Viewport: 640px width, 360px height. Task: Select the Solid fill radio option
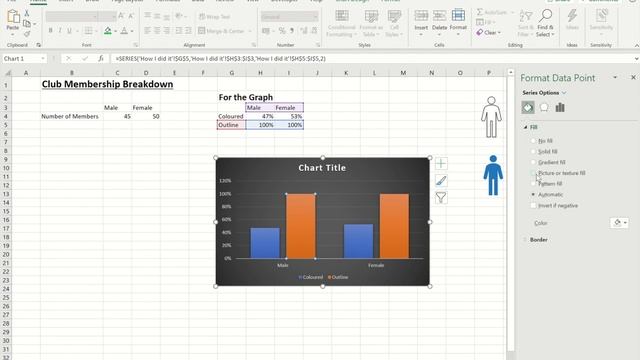533,151
